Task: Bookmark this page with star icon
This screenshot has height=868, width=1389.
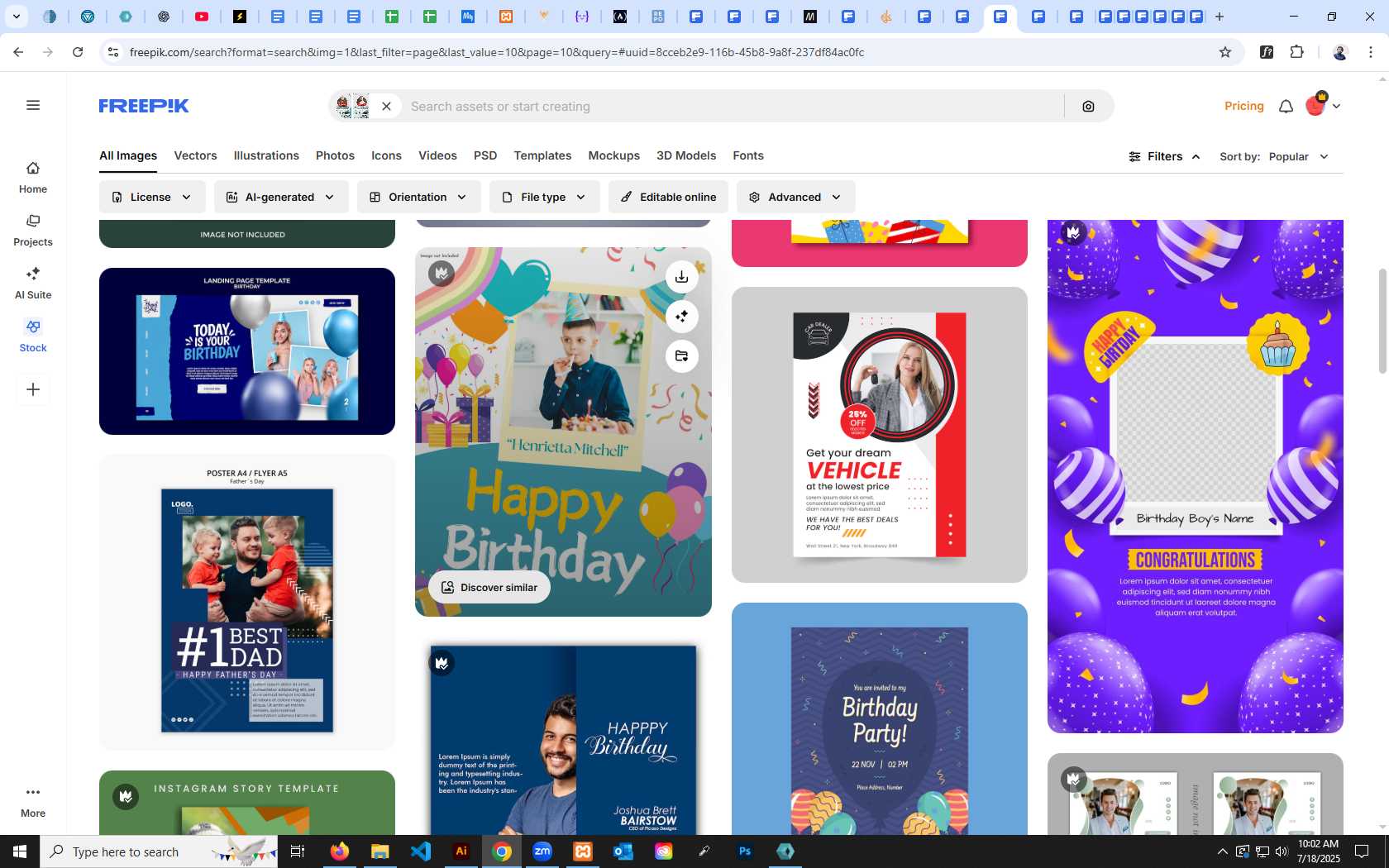Action: coord(1225,52)
